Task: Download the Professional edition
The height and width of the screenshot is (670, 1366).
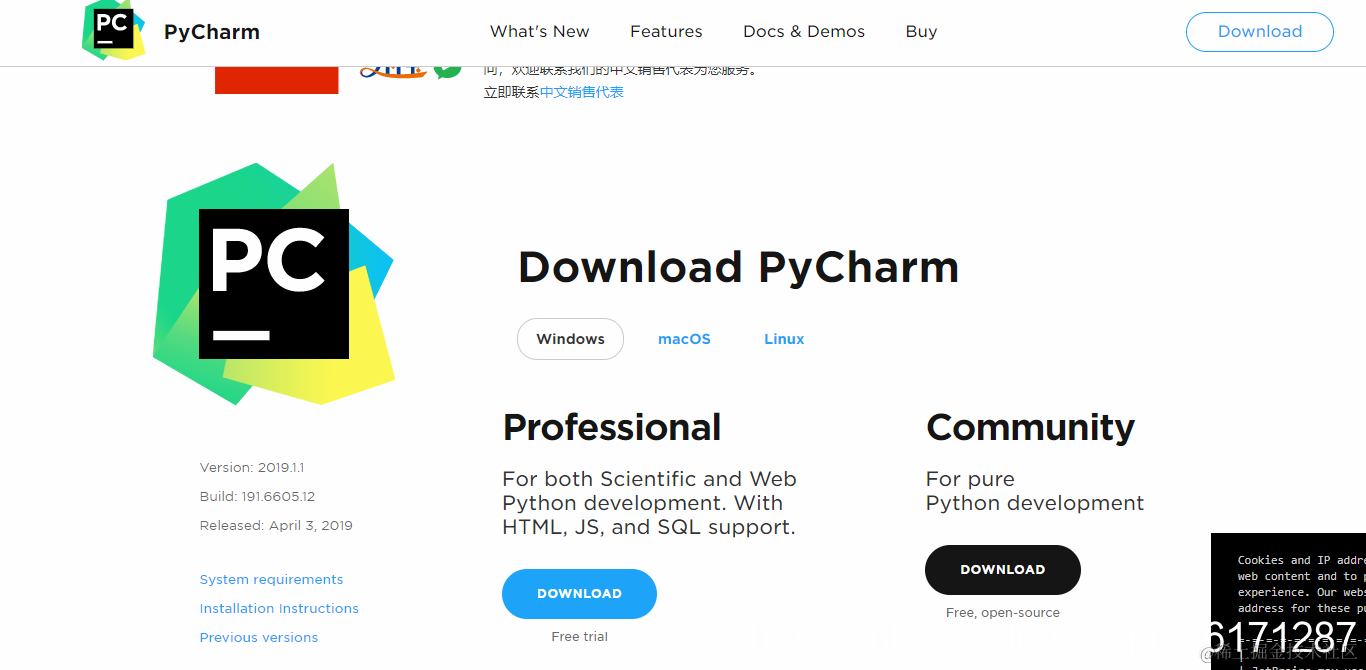Action: 579,594
